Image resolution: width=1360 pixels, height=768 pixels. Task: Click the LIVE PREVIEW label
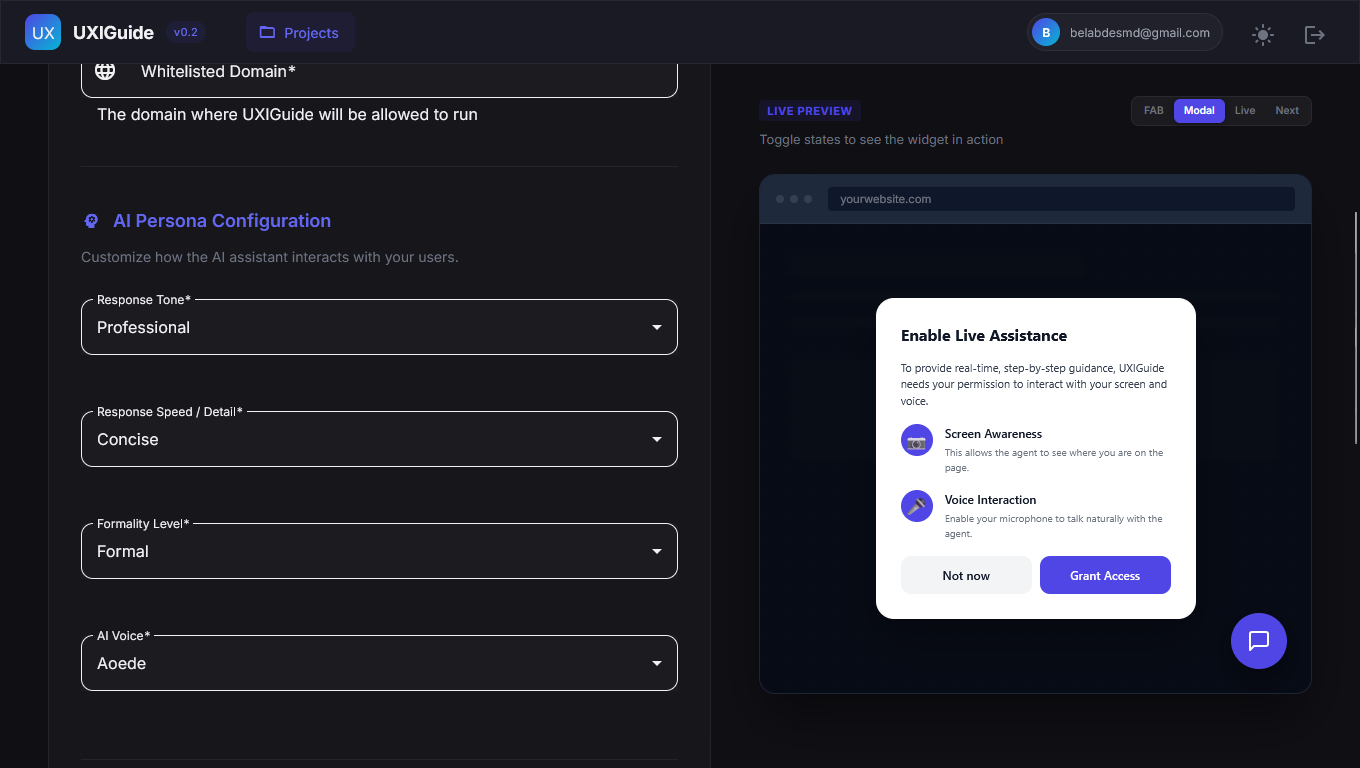[x=809, y=111]
